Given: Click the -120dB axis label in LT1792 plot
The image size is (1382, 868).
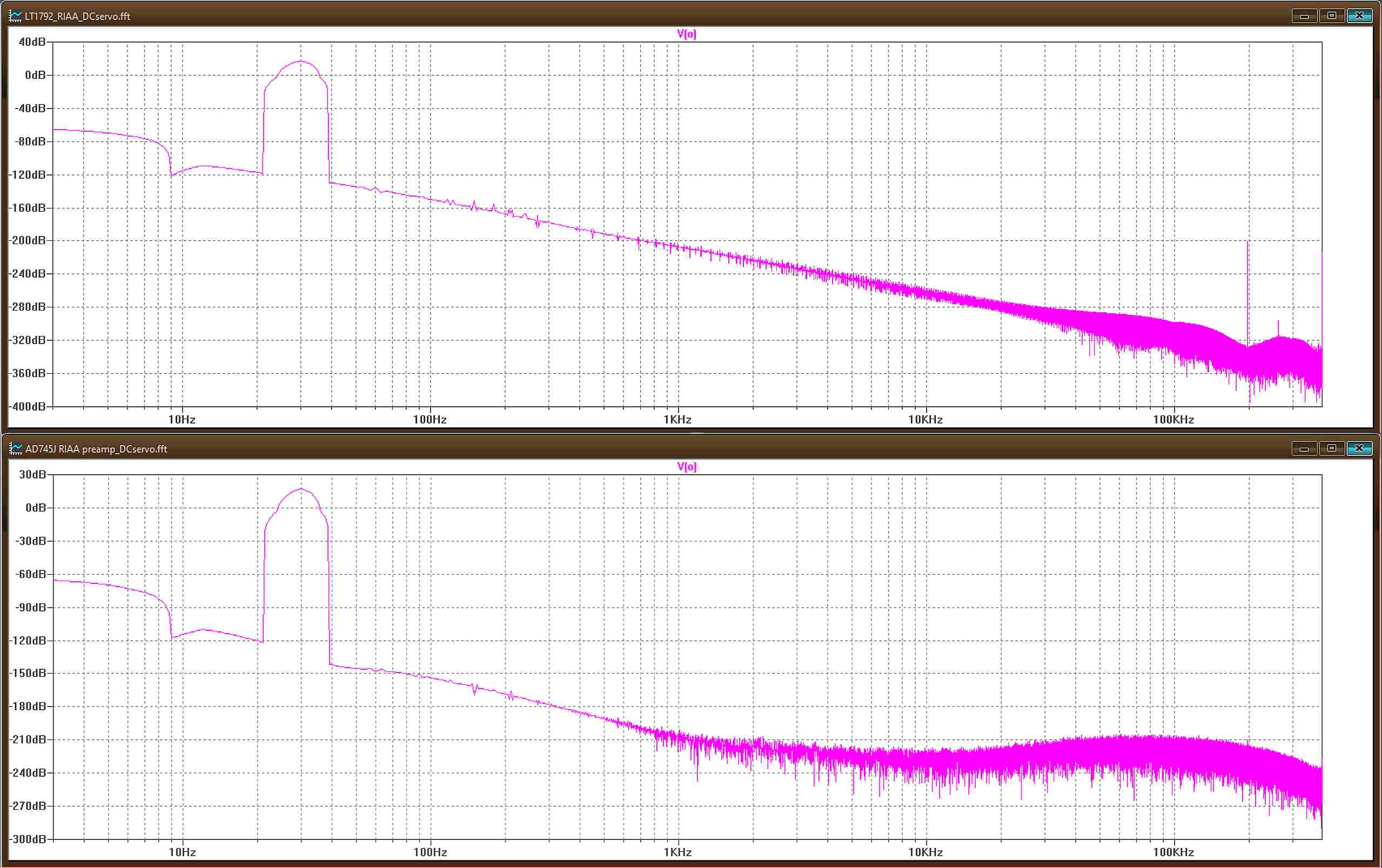Looking at the screenshot, I should pyautogui.click(x=27, y=174).
